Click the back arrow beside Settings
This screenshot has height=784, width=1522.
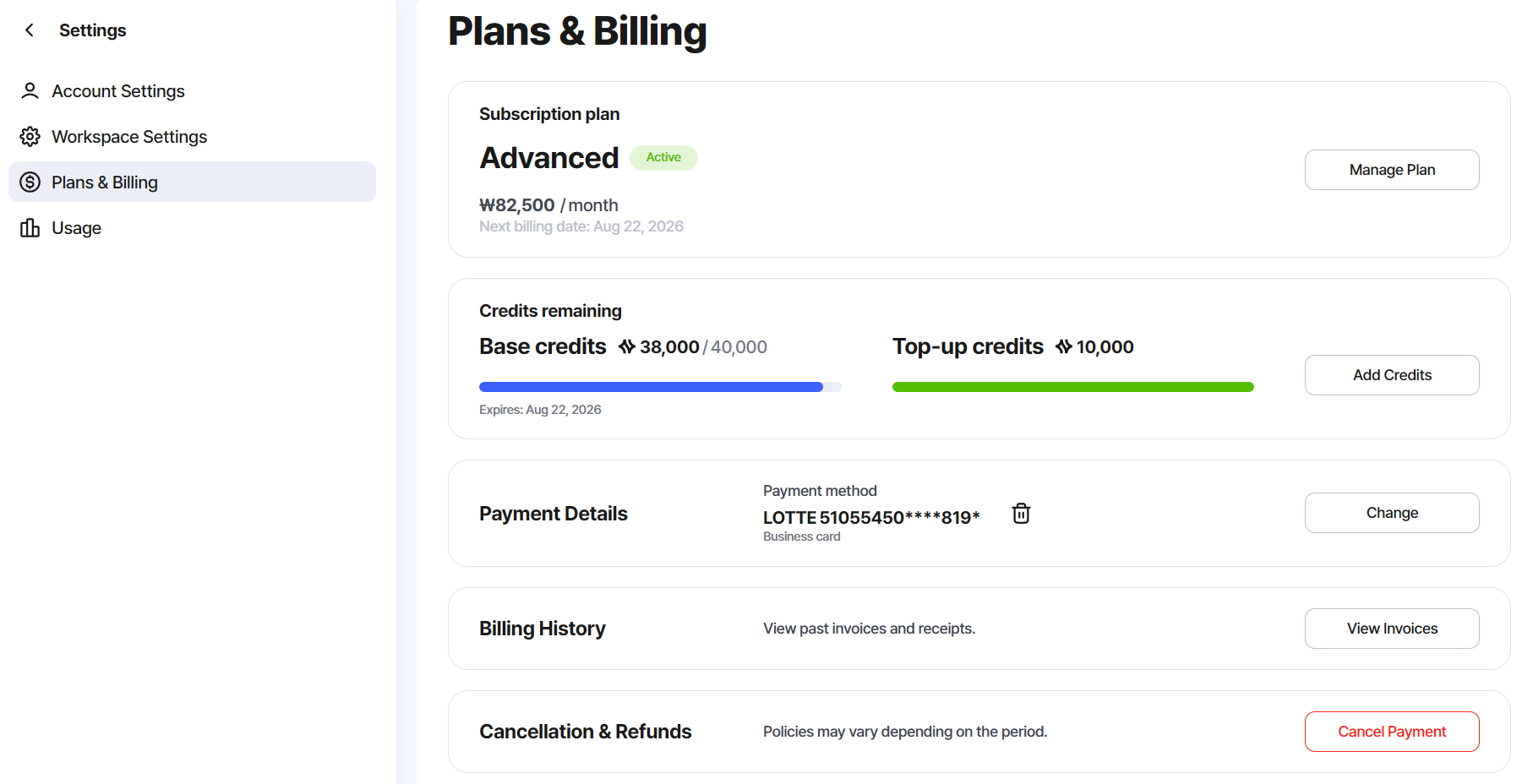click(30, 30)
